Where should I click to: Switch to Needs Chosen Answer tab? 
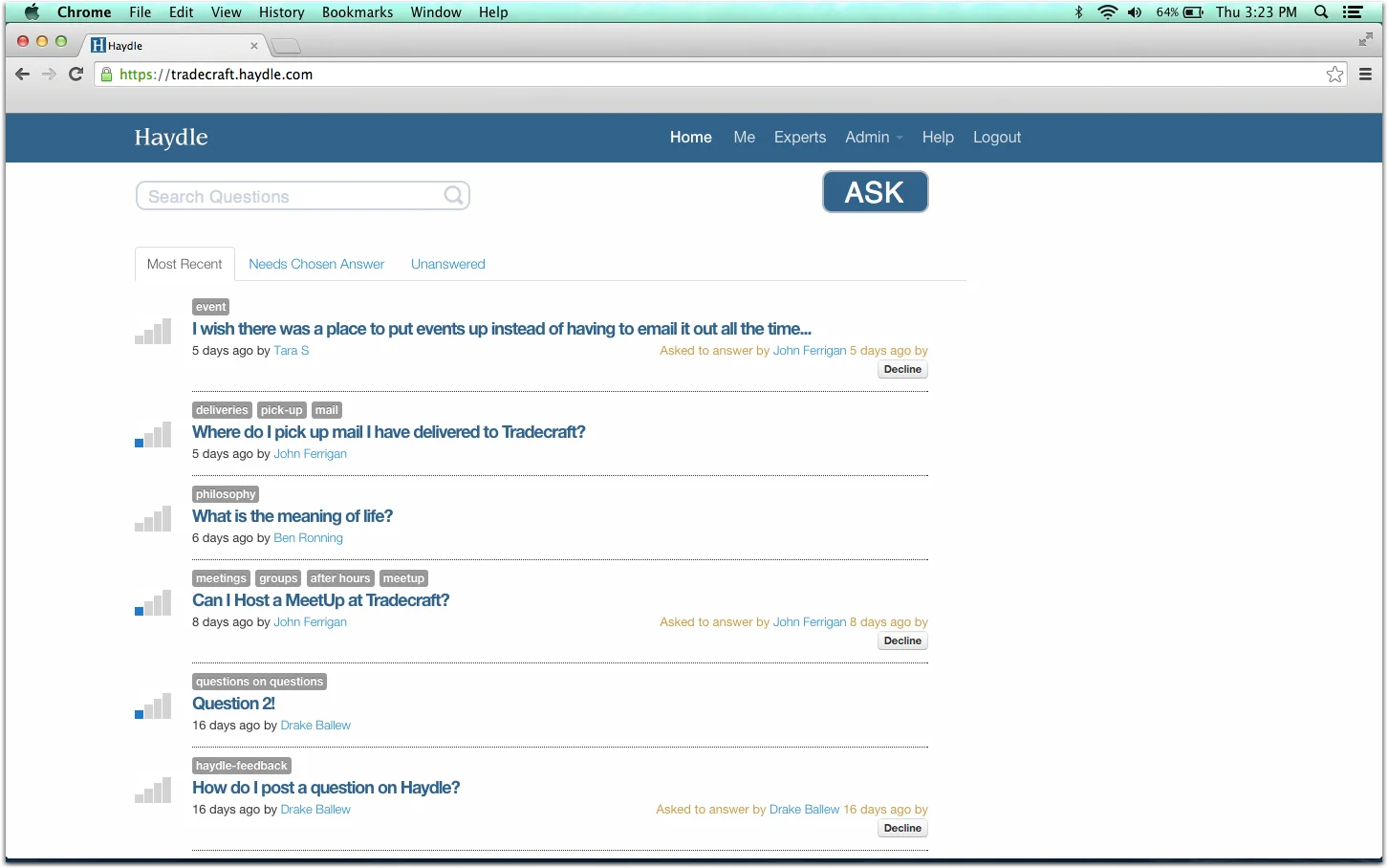(x=316, y=264)
